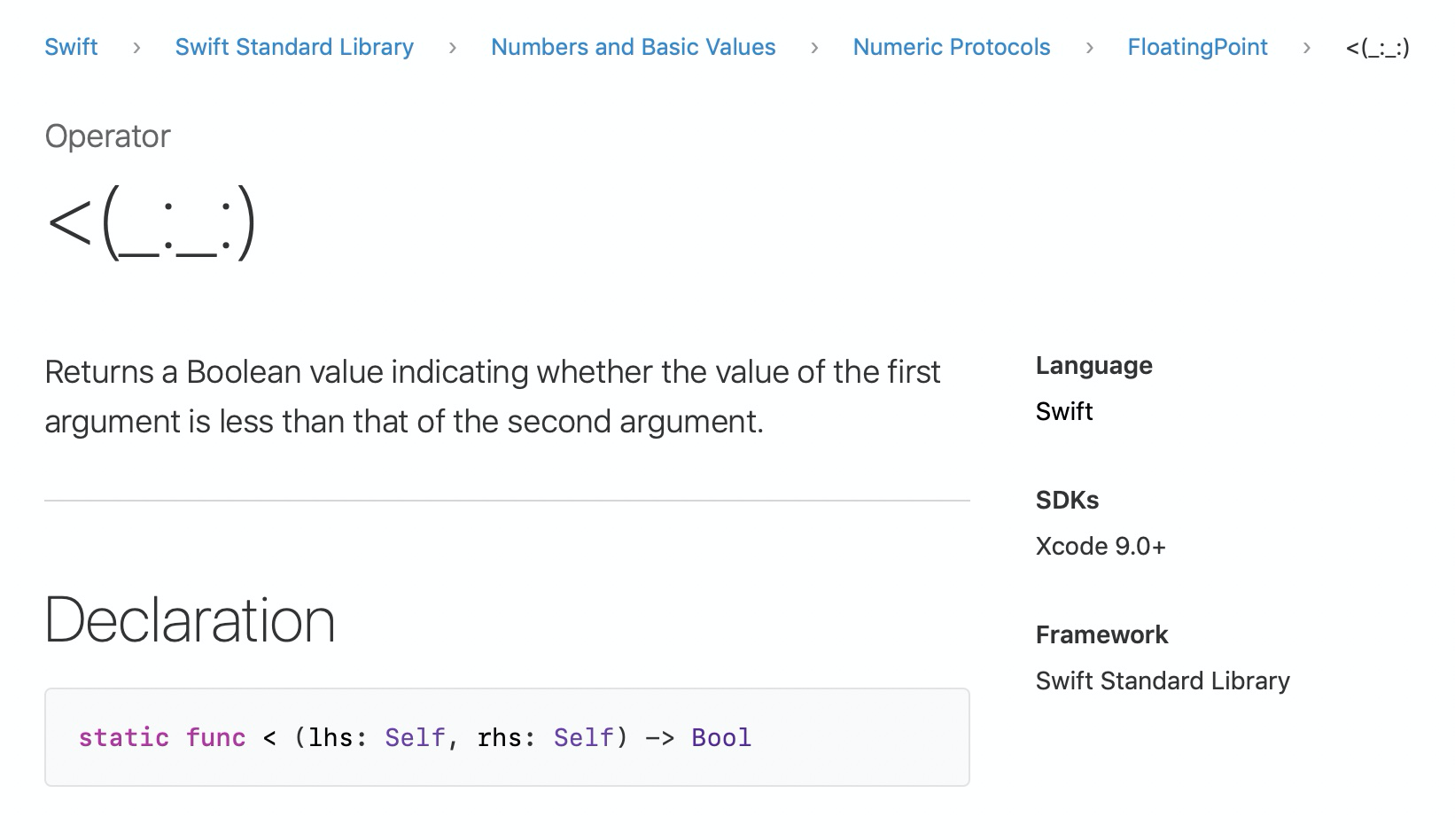Click Swift Standard Library under Framework

click(1163, 681)
